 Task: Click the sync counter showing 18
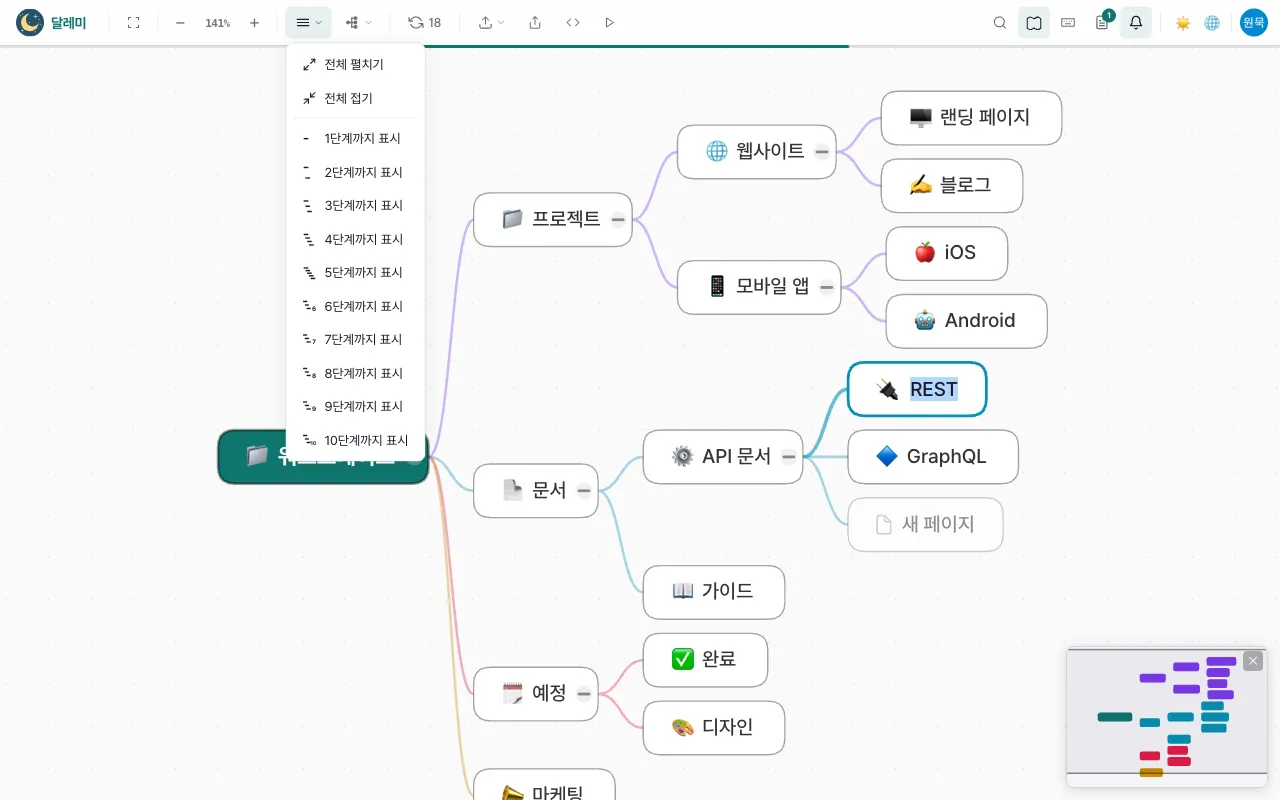424,22
